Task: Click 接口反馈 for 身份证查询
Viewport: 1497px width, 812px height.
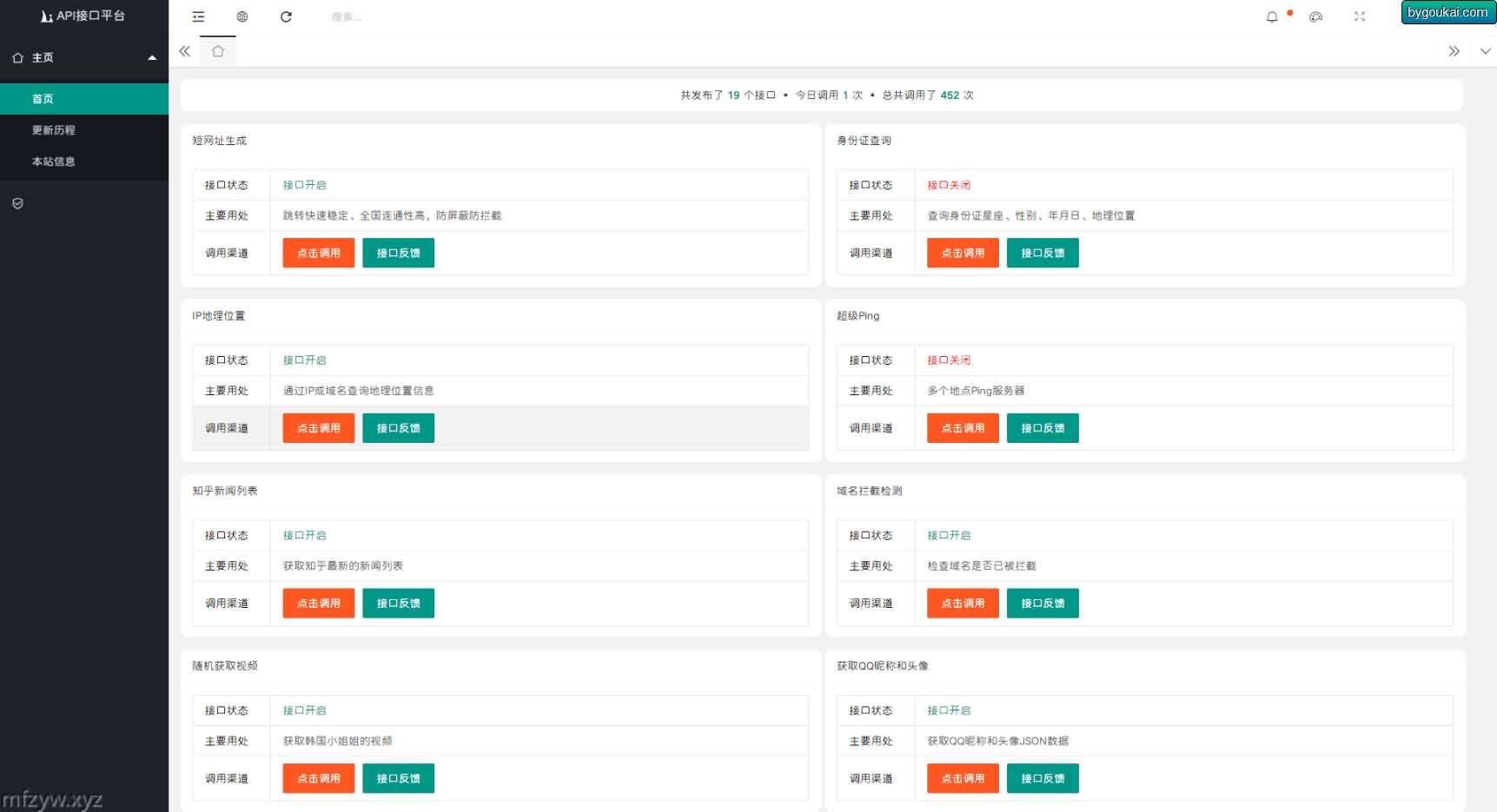Action: click(1042, 253)
